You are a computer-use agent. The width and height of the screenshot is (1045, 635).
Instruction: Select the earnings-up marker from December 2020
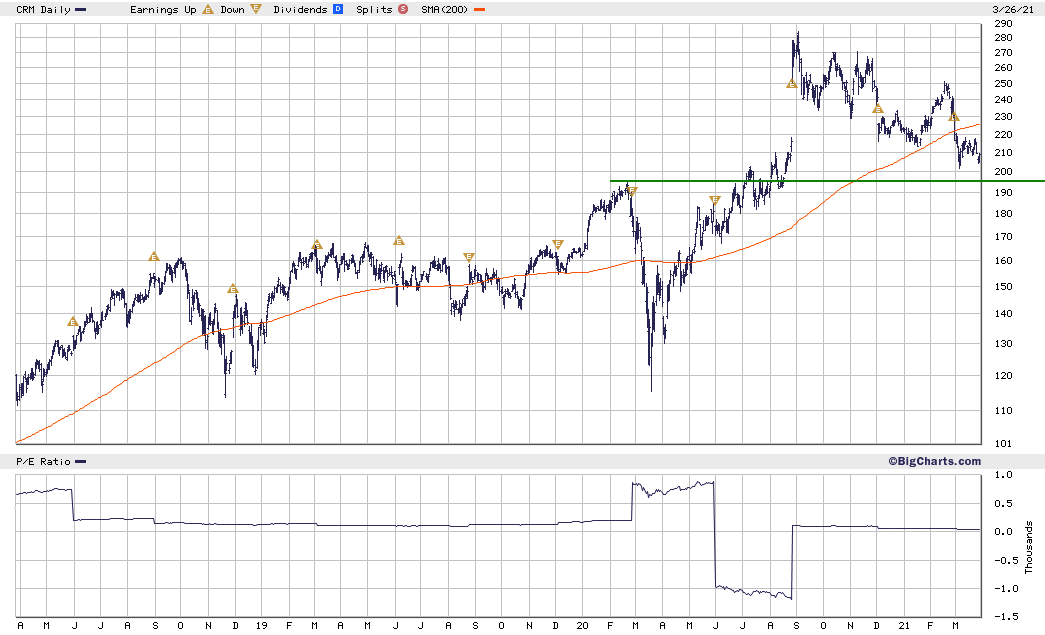tap(878, 109)
